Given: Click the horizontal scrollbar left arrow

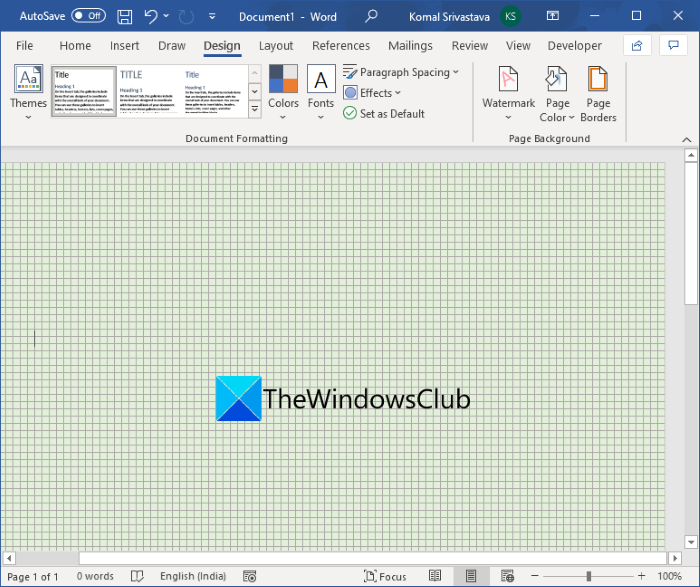Looking at the screenshot, I should point(9,558).
